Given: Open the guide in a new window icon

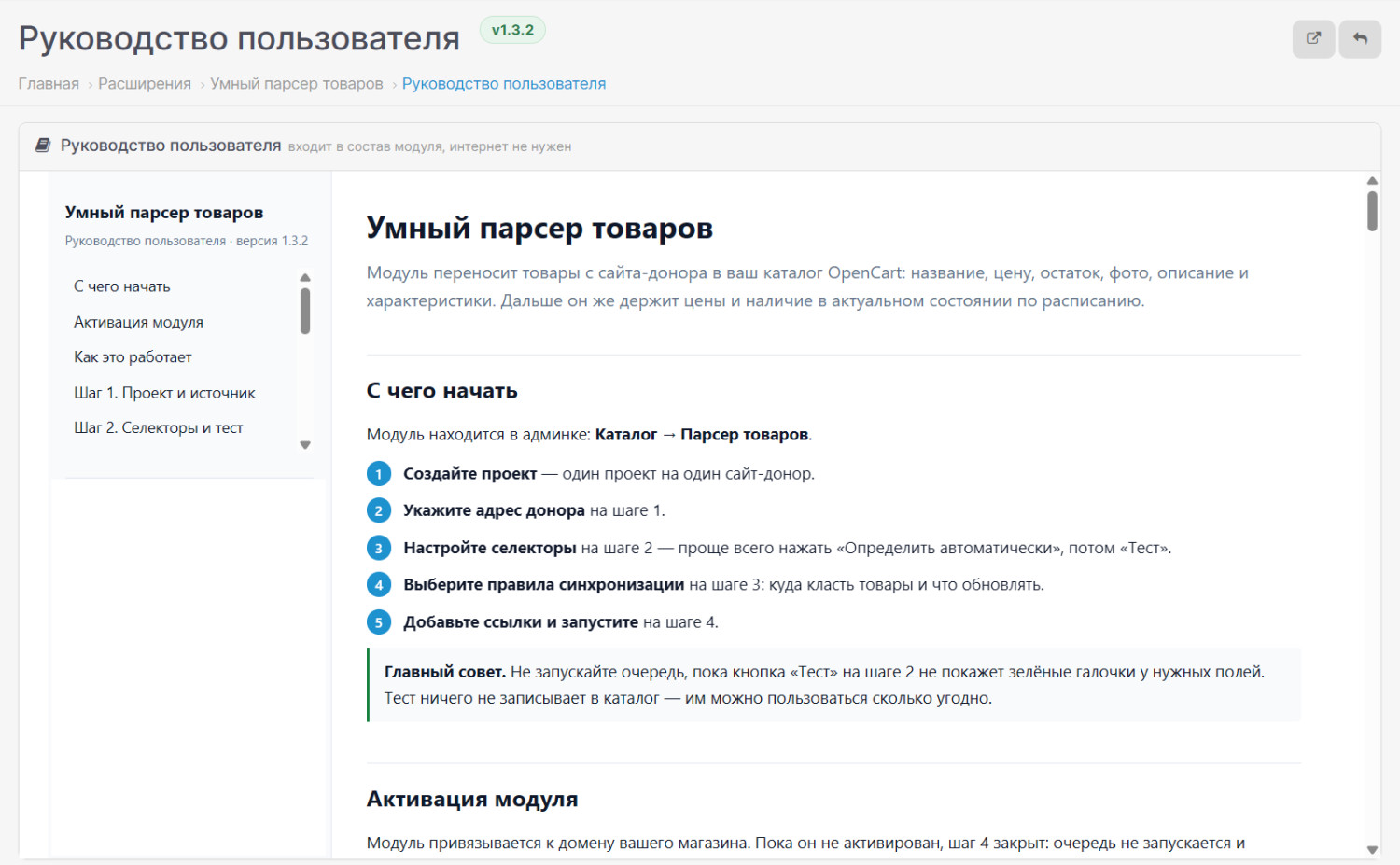Looking at the screenshot, I should (1313, 39).
